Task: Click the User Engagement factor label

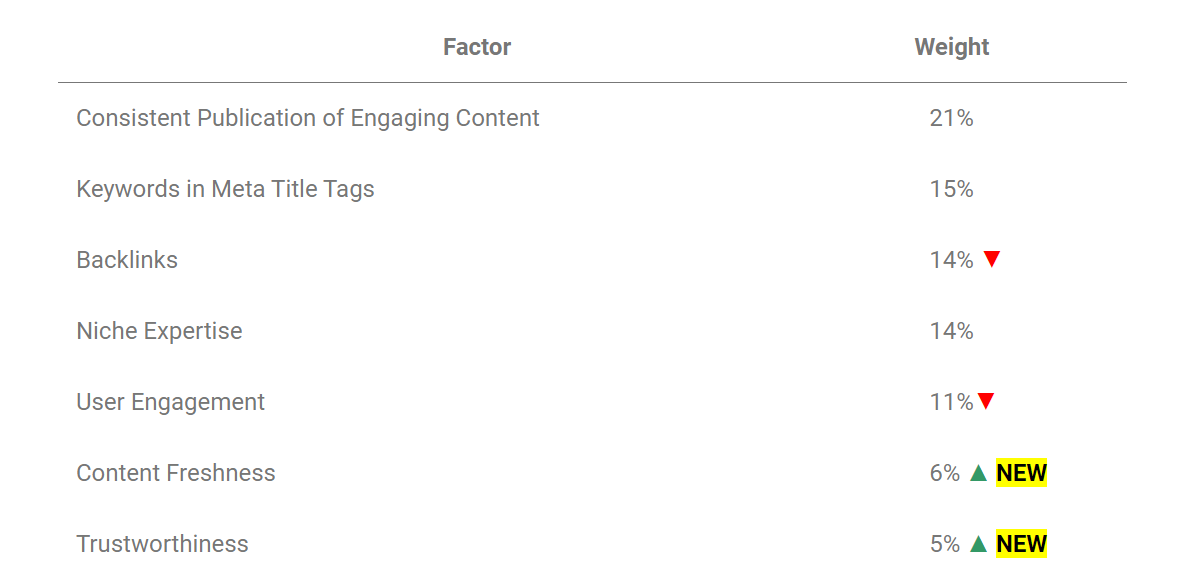Action: (170, 402)
